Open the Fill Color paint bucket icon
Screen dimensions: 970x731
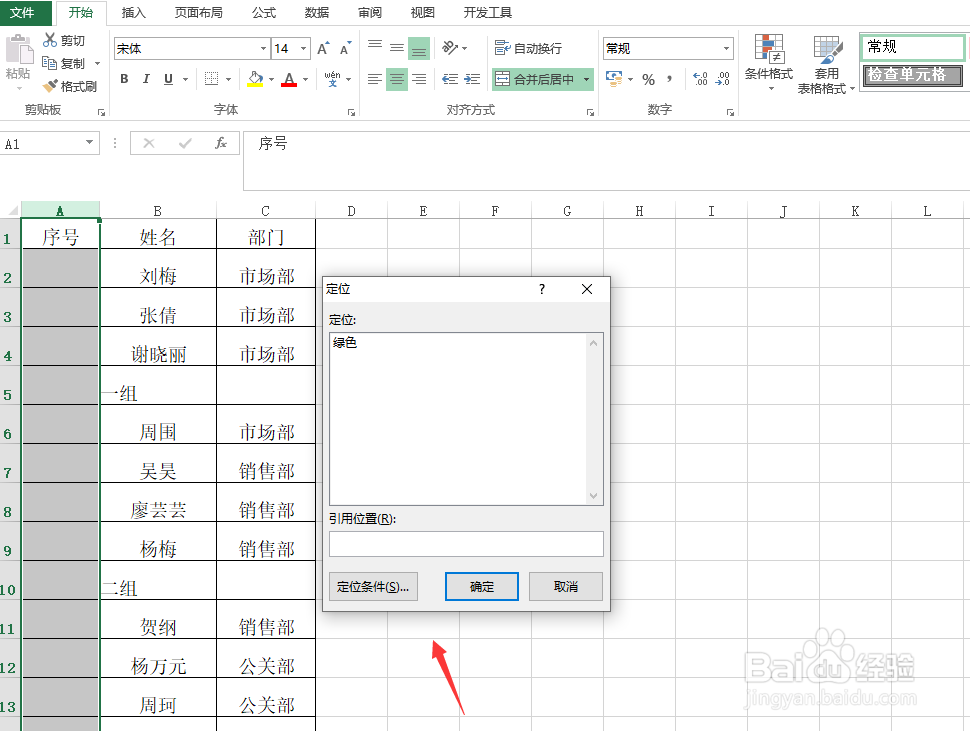tap(257, 79)
